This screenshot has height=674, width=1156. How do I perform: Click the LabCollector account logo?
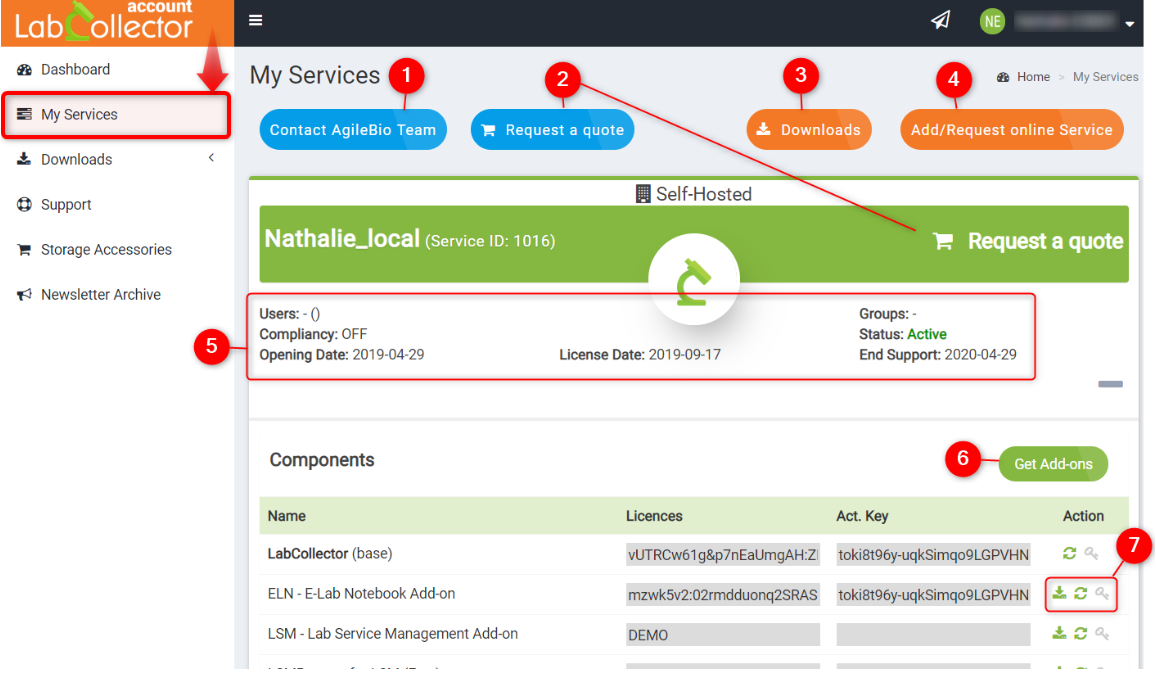[x=103, y=22]
